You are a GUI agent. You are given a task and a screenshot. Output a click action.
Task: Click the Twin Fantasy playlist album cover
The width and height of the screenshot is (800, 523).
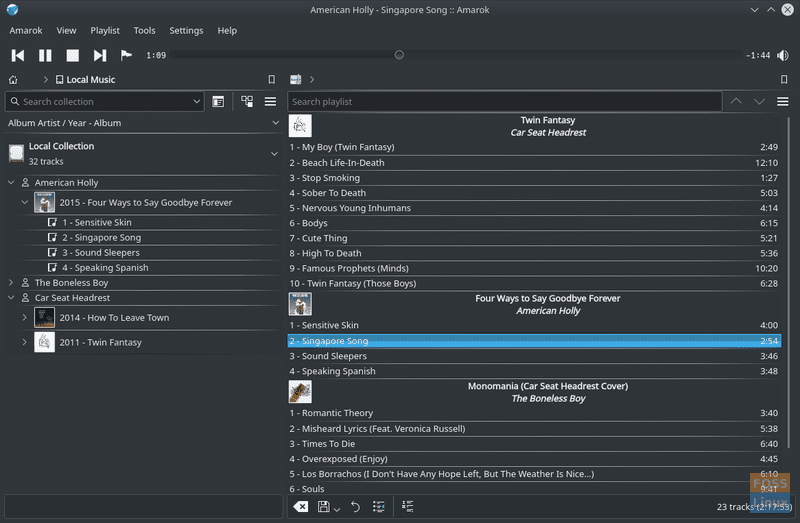(300, 126)
